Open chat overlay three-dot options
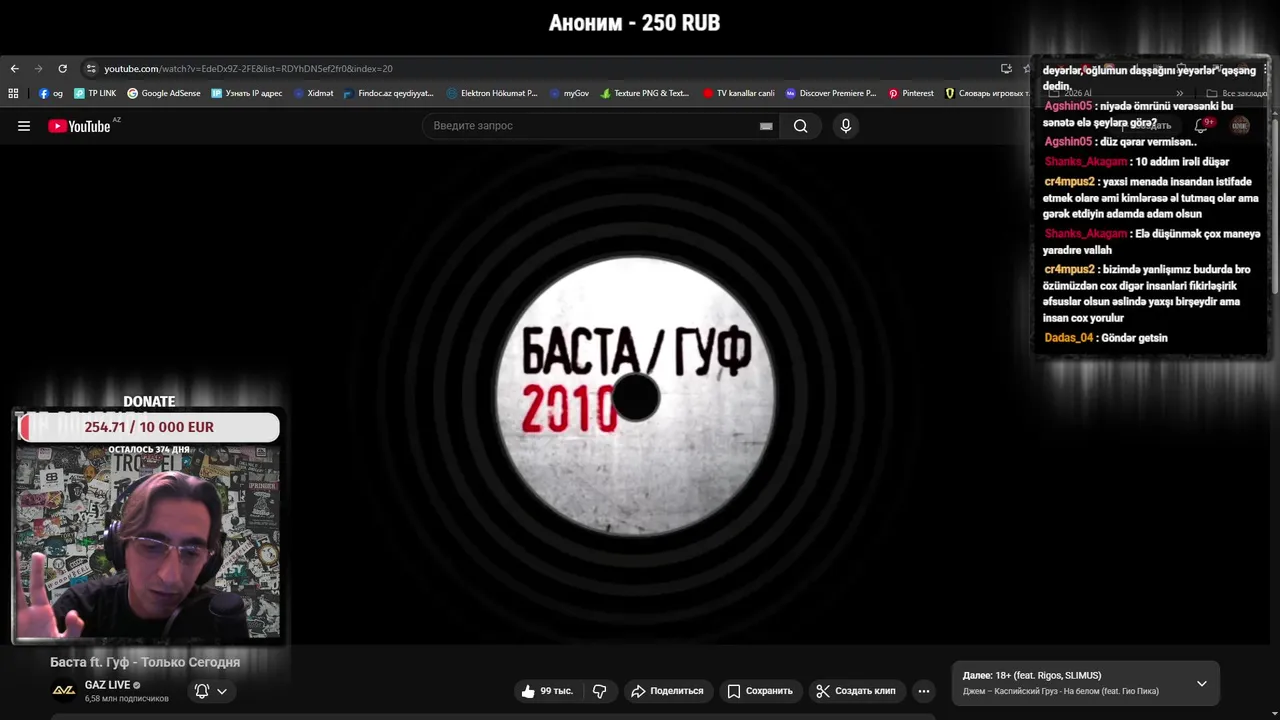Image resolution: width=1280 pixels, height=720 pixels. 1265,70
